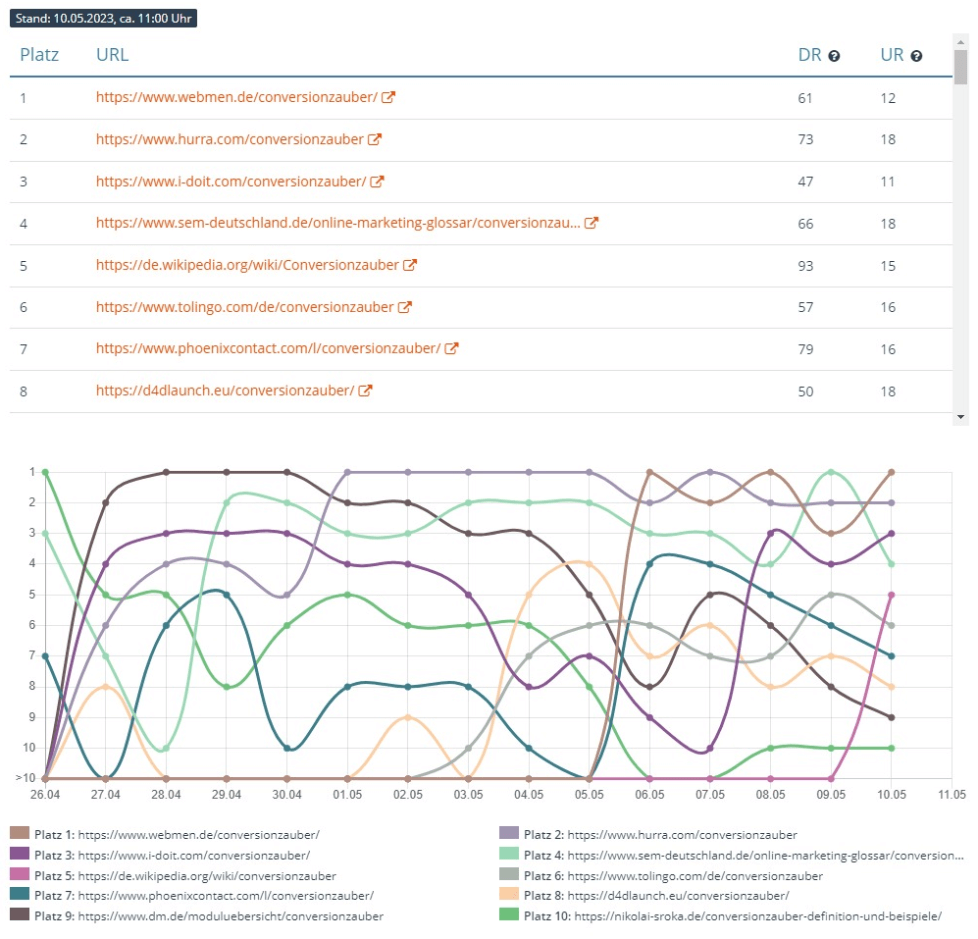This screenshot has width=978, height=939.
Task: Click the URL column header
Action: [x=112, y=55]
